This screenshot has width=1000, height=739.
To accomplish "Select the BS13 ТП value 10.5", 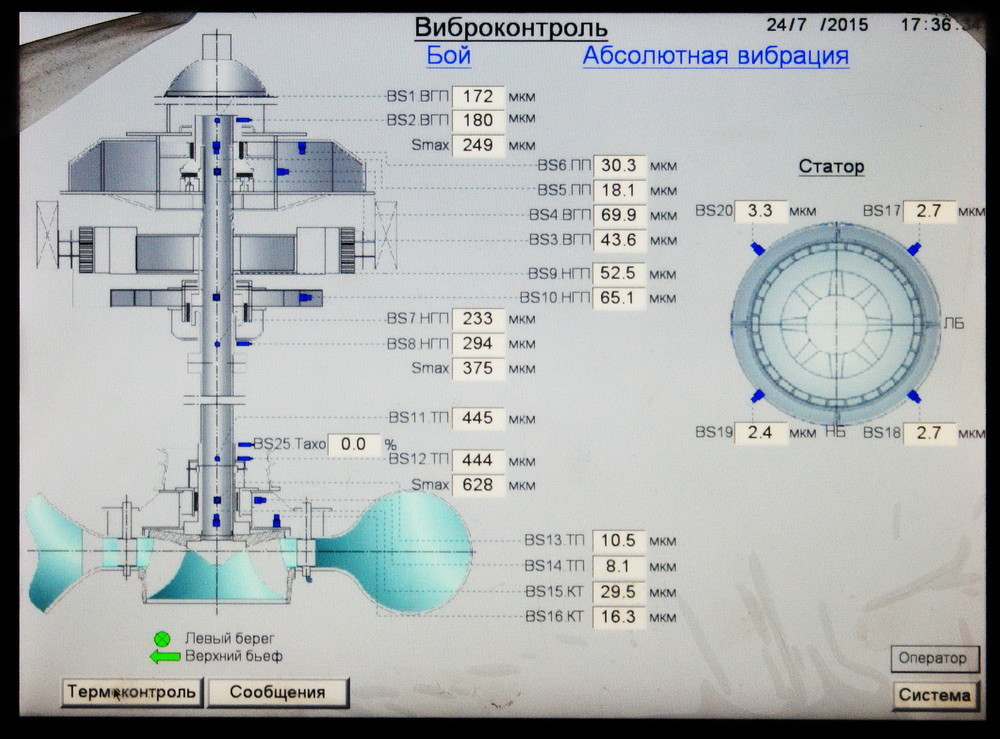I will click(619, 541).
